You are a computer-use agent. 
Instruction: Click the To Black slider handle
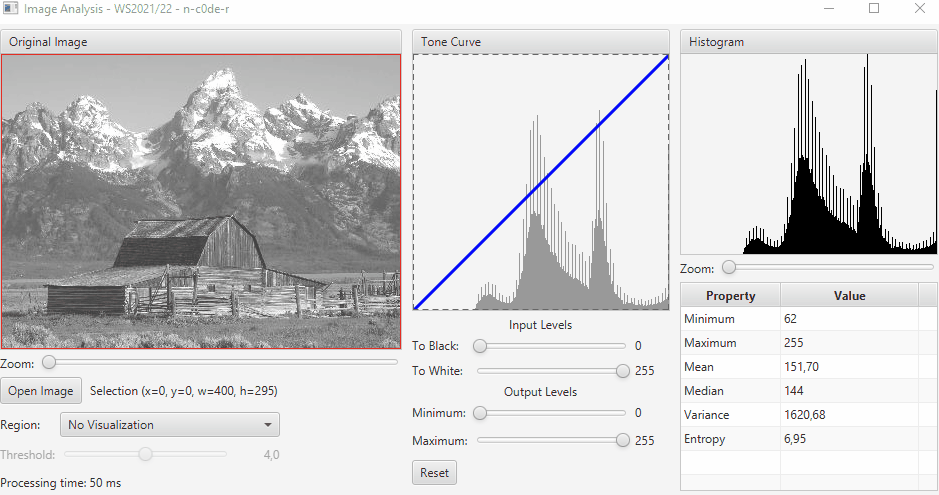point(480,346)
